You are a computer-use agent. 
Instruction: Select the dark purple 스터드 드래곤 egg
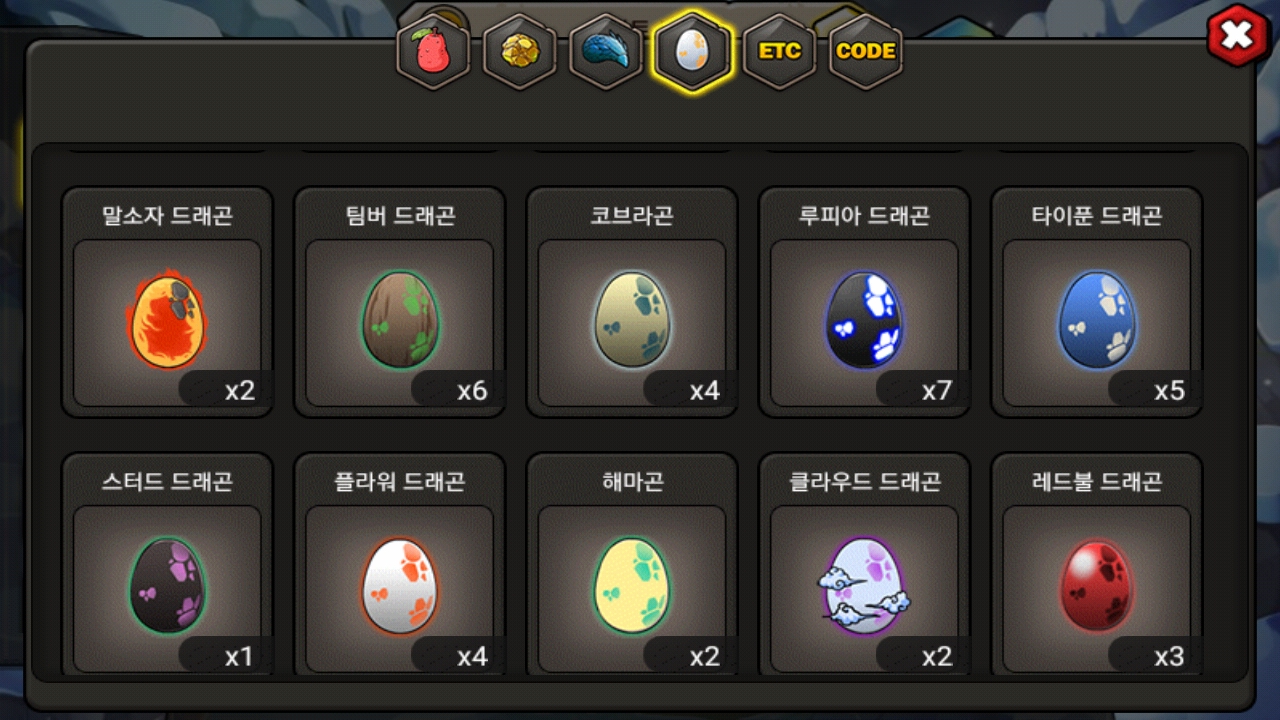pyautogui.click(x=167, y=586)
